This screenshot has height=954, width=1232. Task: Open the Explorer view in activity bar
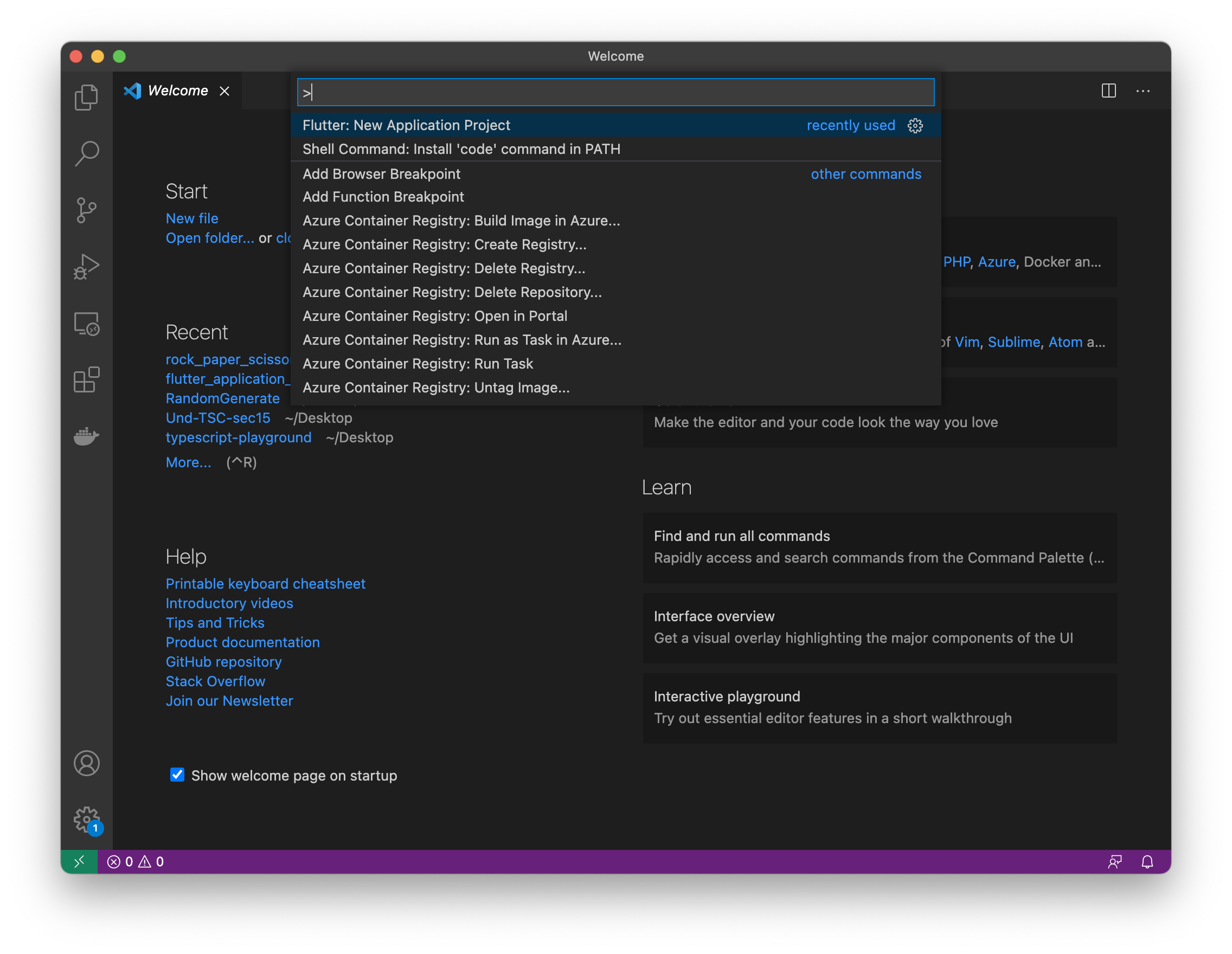tap(86, 98)
